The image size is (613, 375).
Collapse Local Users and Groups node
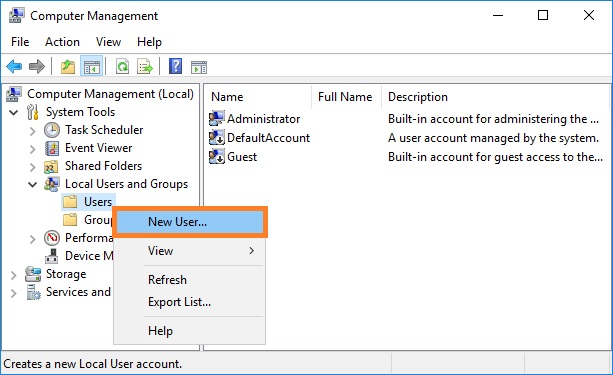32,185
